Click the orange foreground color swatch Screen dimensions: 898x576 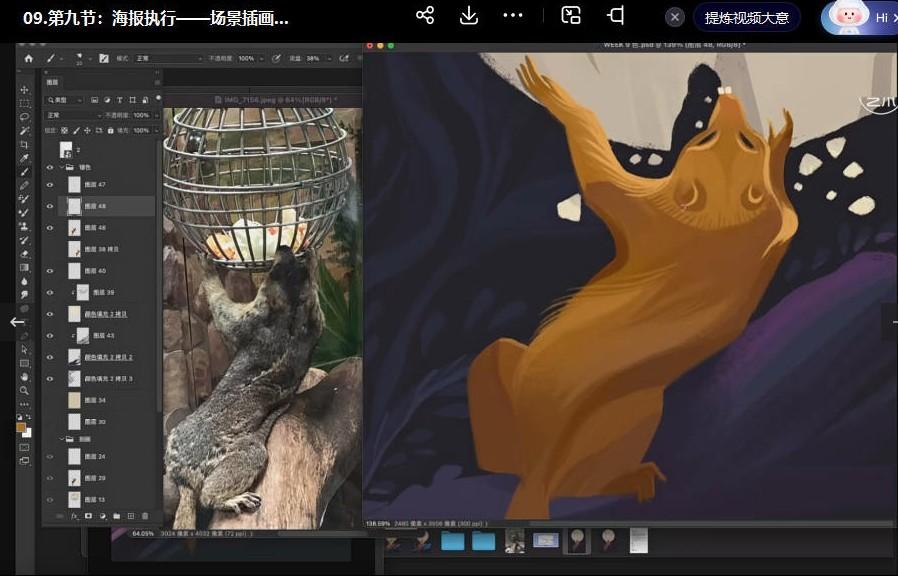click(22, 428)
